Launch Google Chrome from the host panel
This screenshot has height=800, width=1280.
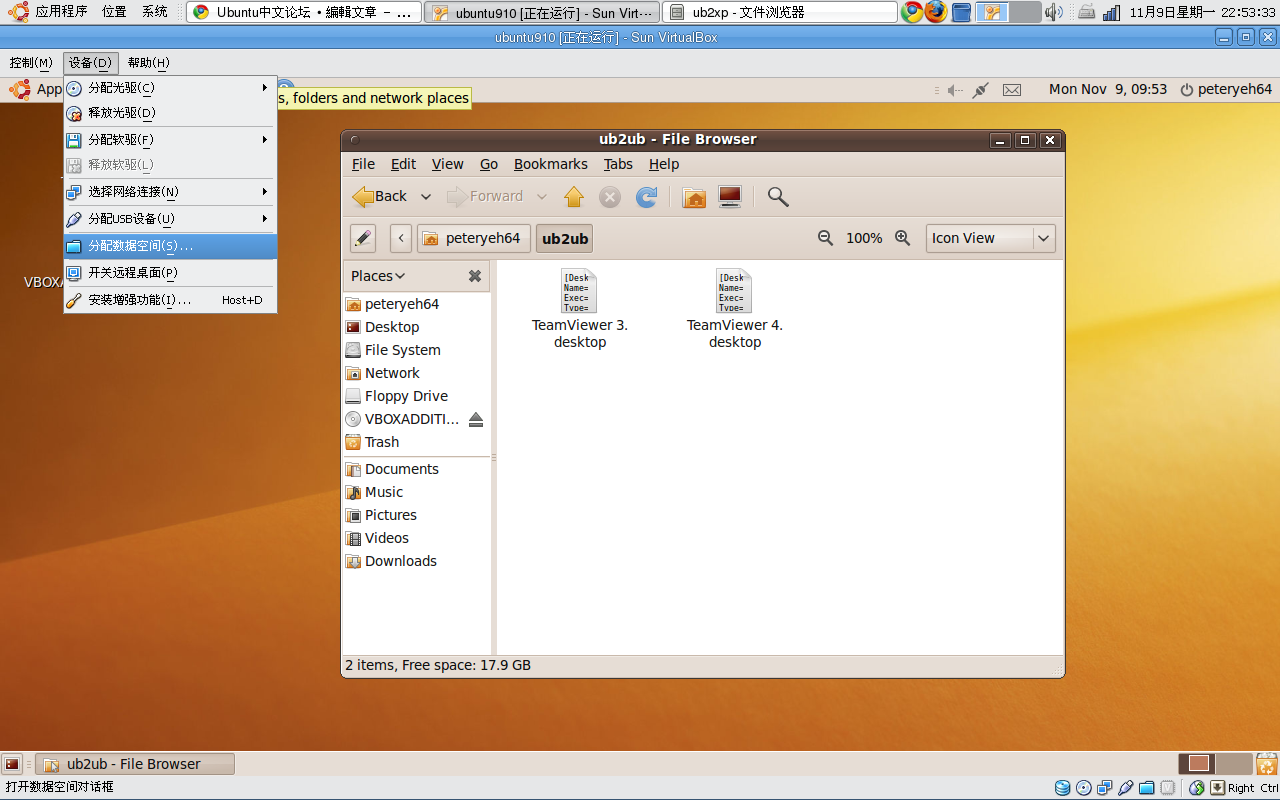tap(912, 12)
